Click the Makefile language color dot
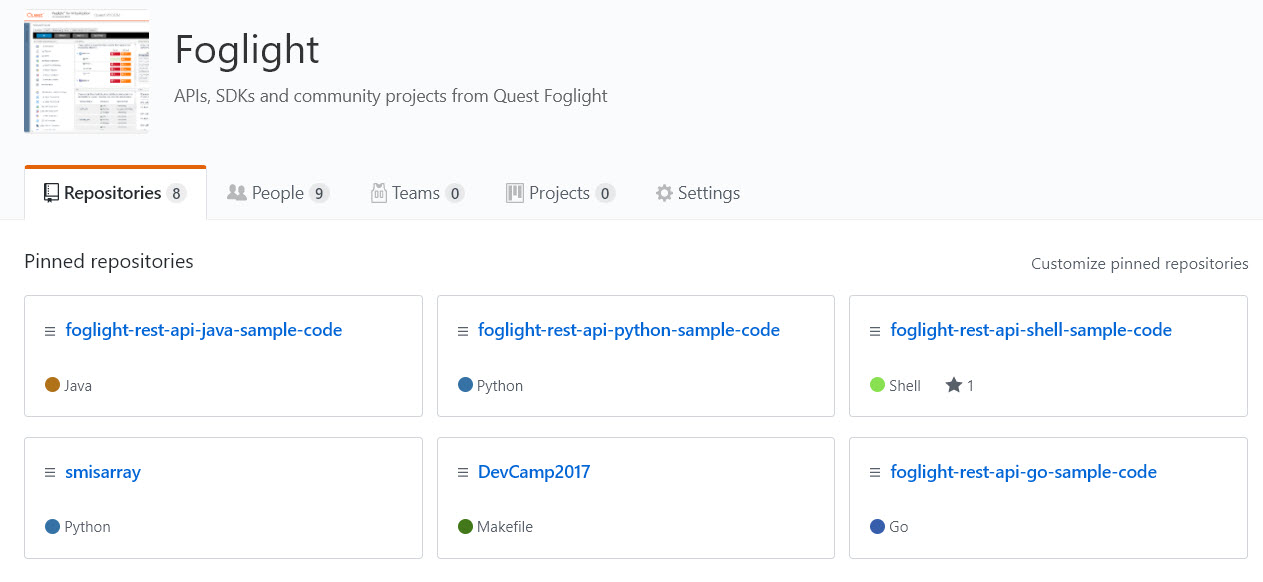 [x=465, y=526]
